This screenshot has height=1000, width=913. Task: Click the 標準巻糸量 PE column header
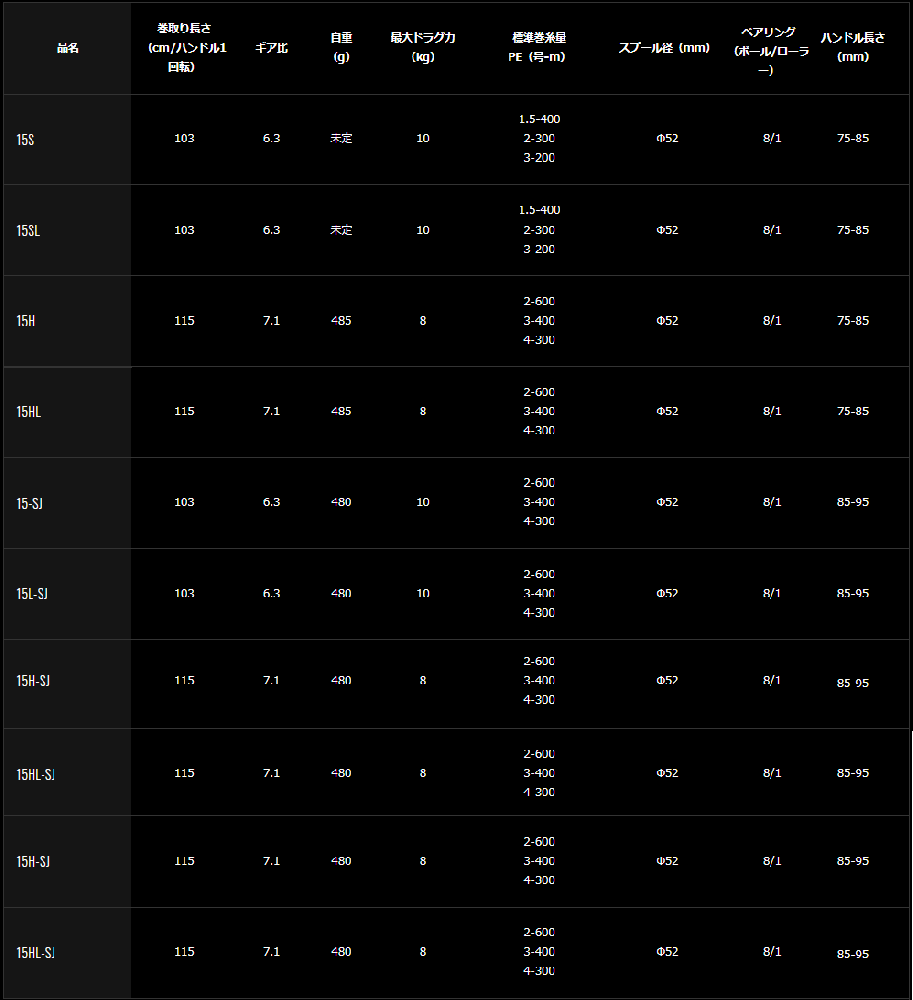click(x=538, y=47)
